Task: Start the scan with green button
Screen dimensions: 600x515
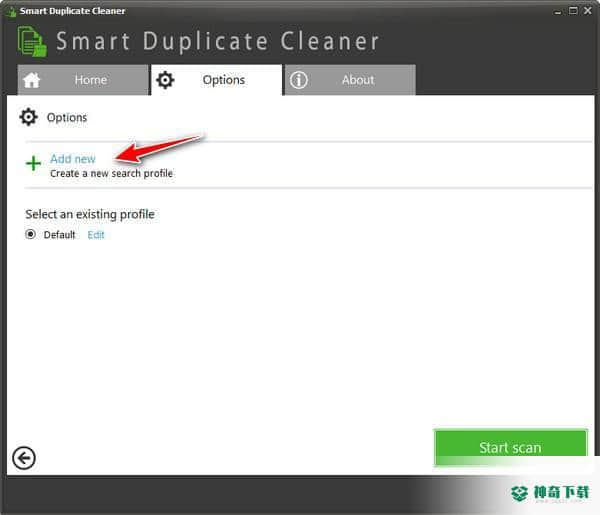Action: (x=510, y=447)
